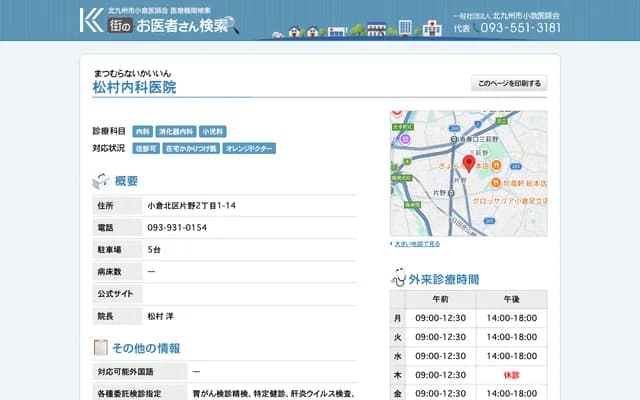Click the parking value 5台
This screenshot has width=640, height=400.
(x=154, y=250)
